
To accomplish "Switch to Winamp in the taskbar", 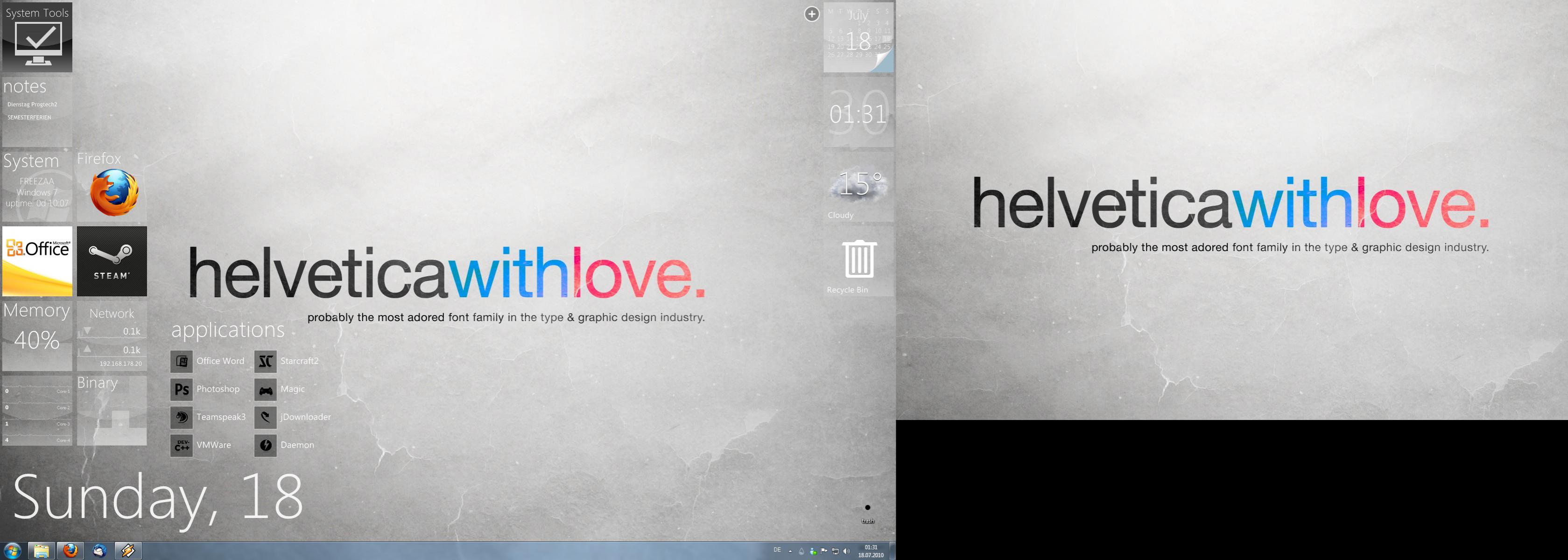I will click(x=128, y=551).
